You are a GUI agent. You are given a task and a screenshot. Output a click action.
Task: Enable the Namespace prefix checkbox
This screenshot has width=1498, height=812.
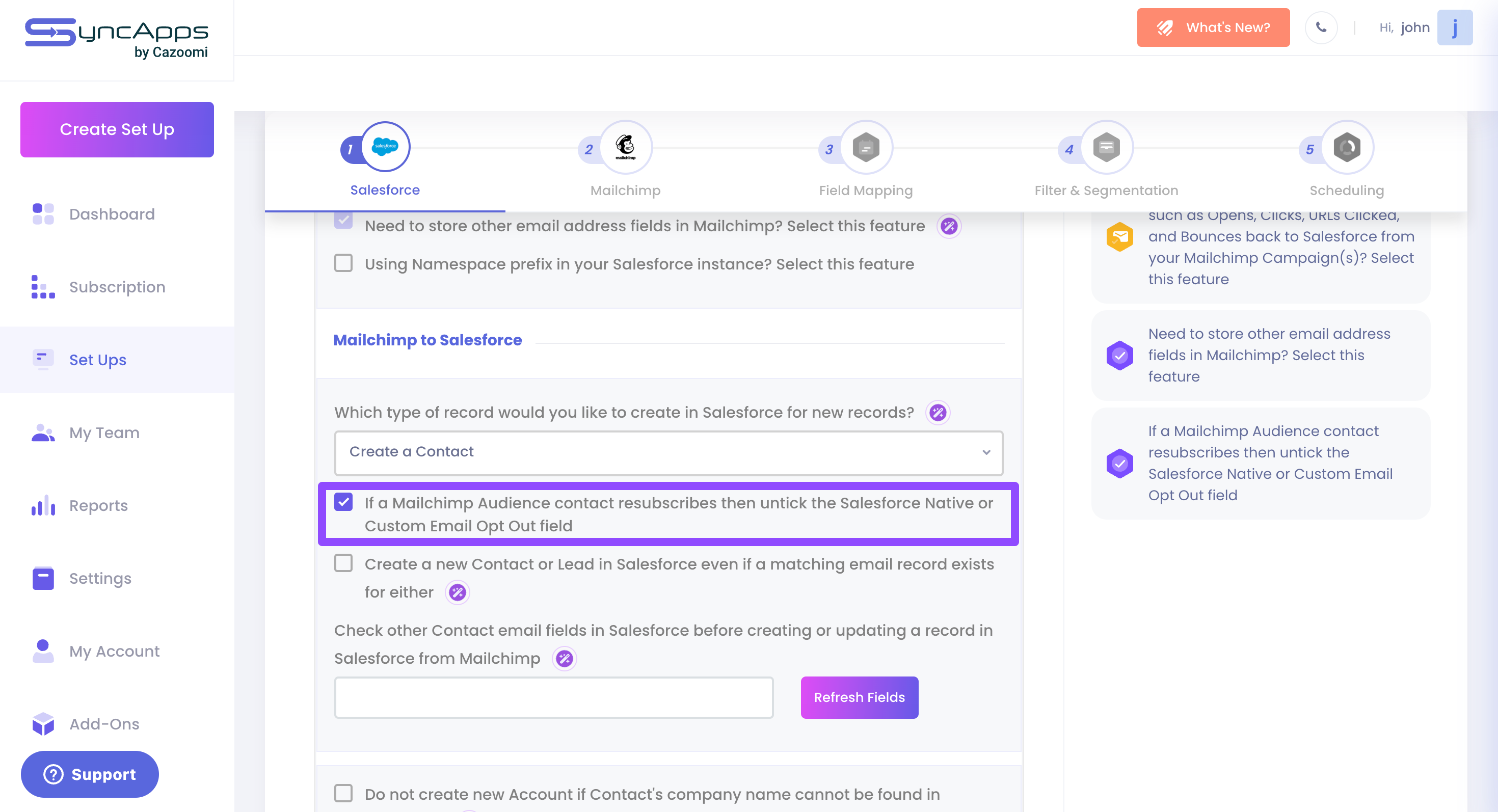[343, 263]
